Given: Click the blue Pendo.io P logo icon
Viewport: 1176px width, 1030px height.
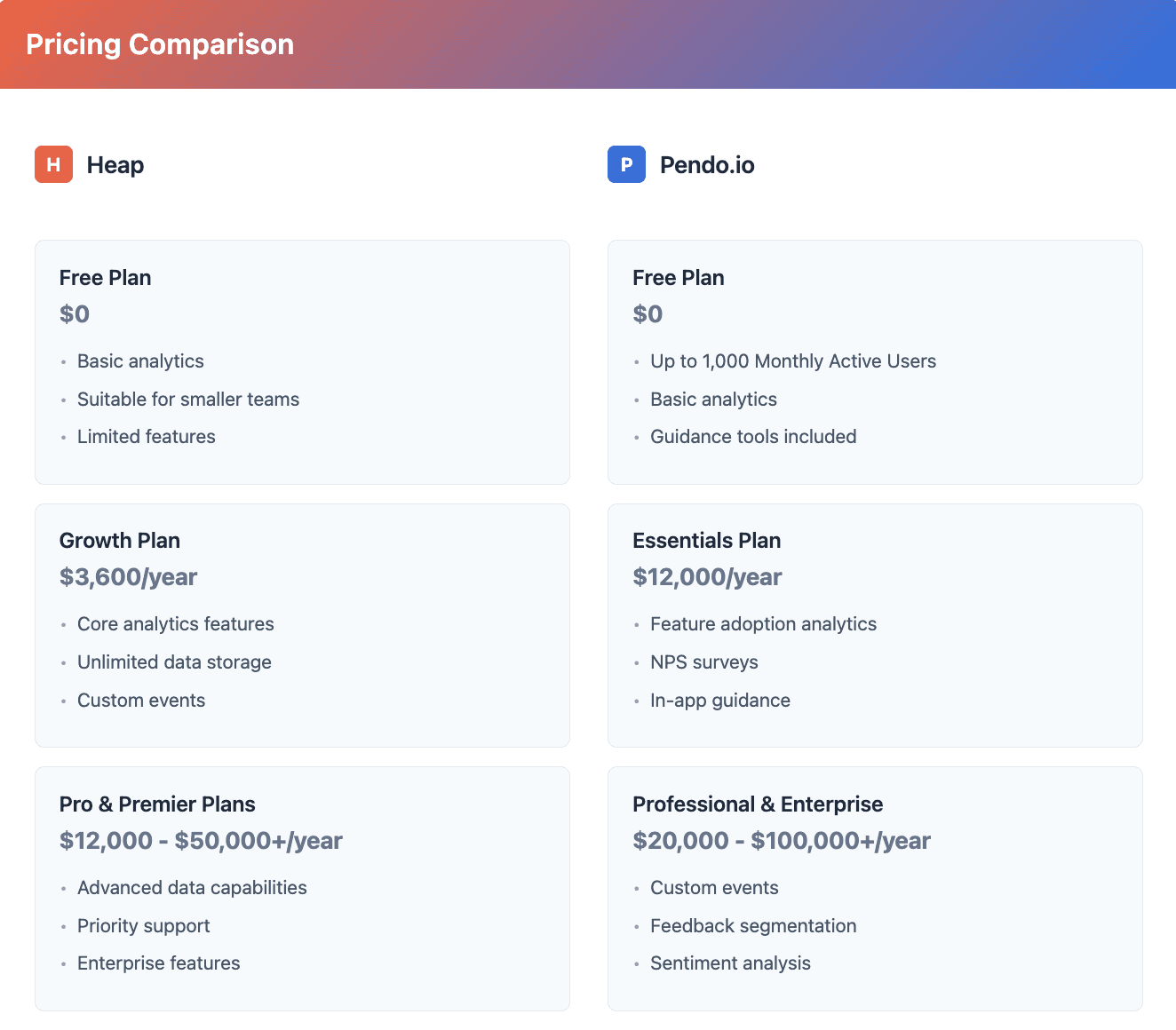Looking at the screenshot, I should tap(626, 164).
